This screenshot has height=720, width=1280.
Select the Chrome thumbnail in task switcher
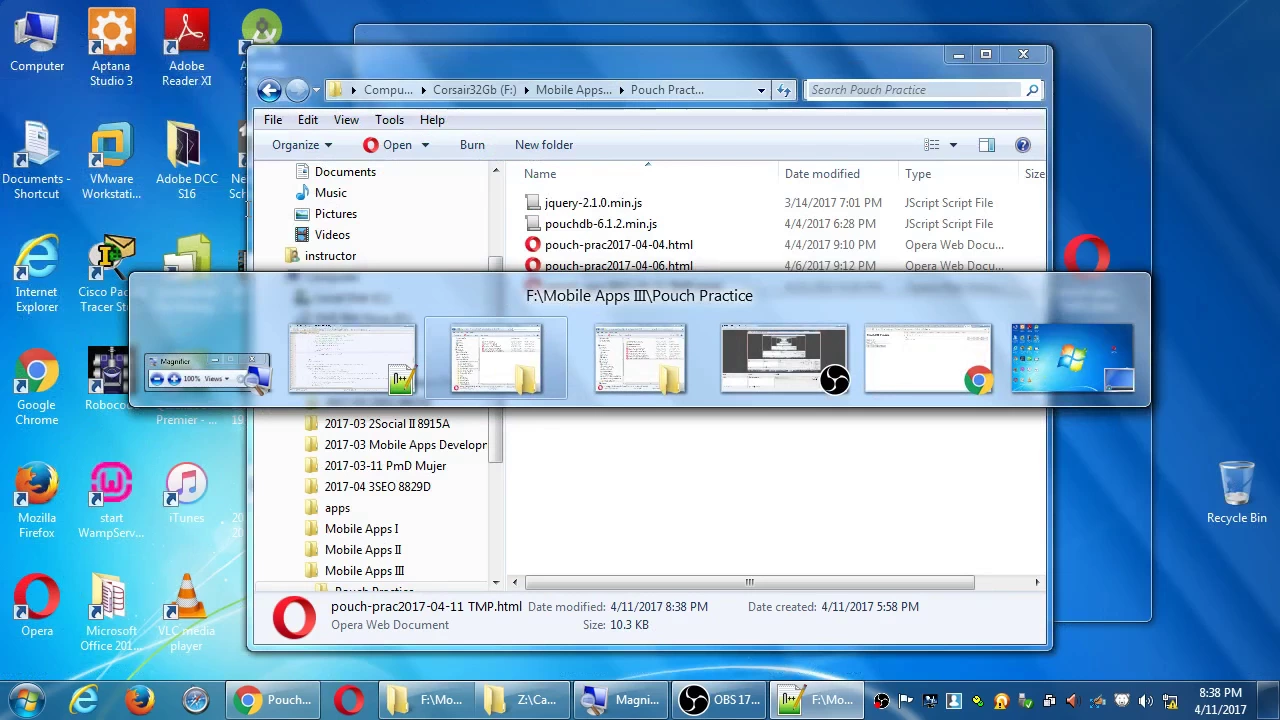(928, 358)
